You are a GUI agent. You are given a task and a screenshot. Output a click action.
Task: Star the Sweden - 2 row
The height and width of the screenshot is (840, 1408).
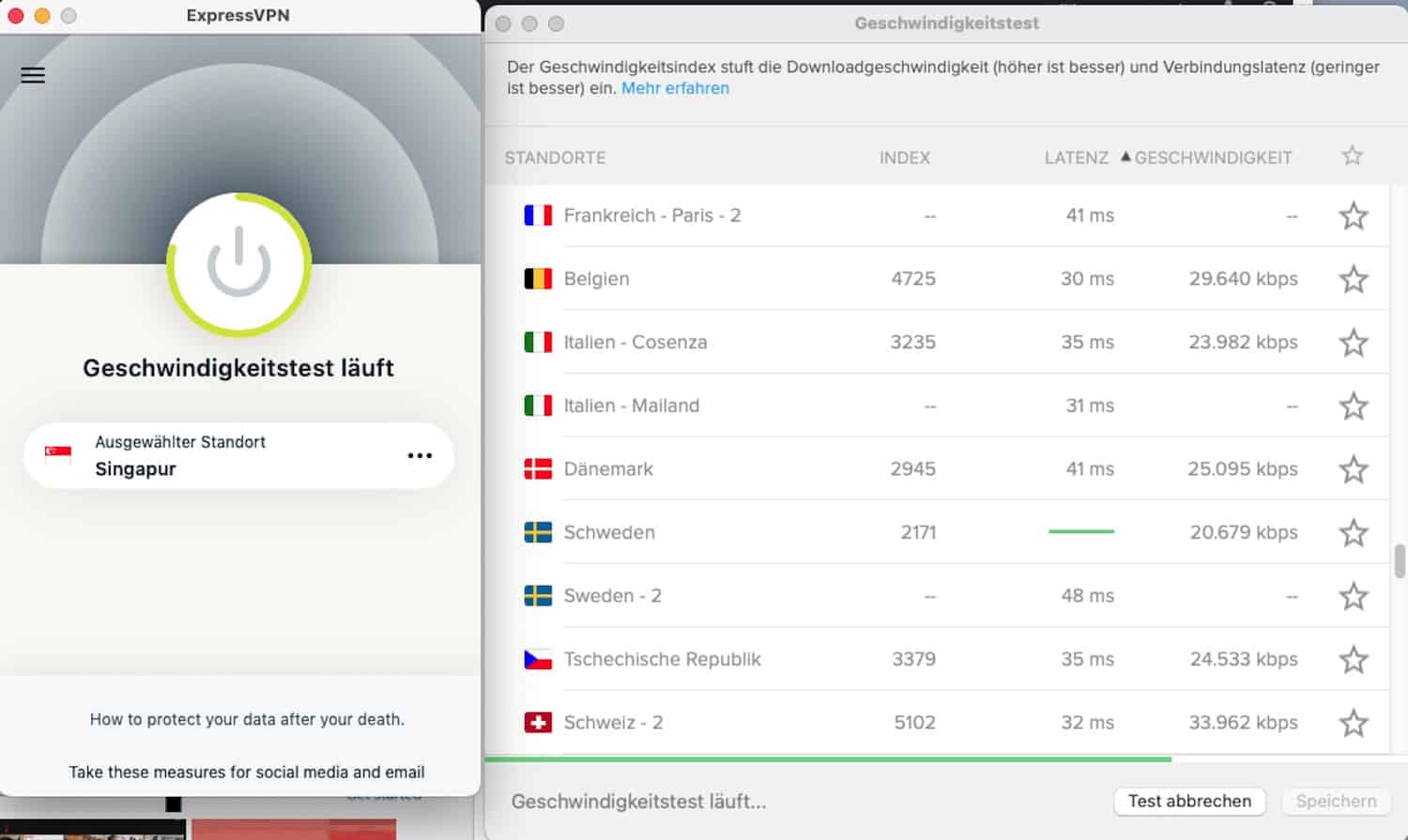(x=1353, y=596)
